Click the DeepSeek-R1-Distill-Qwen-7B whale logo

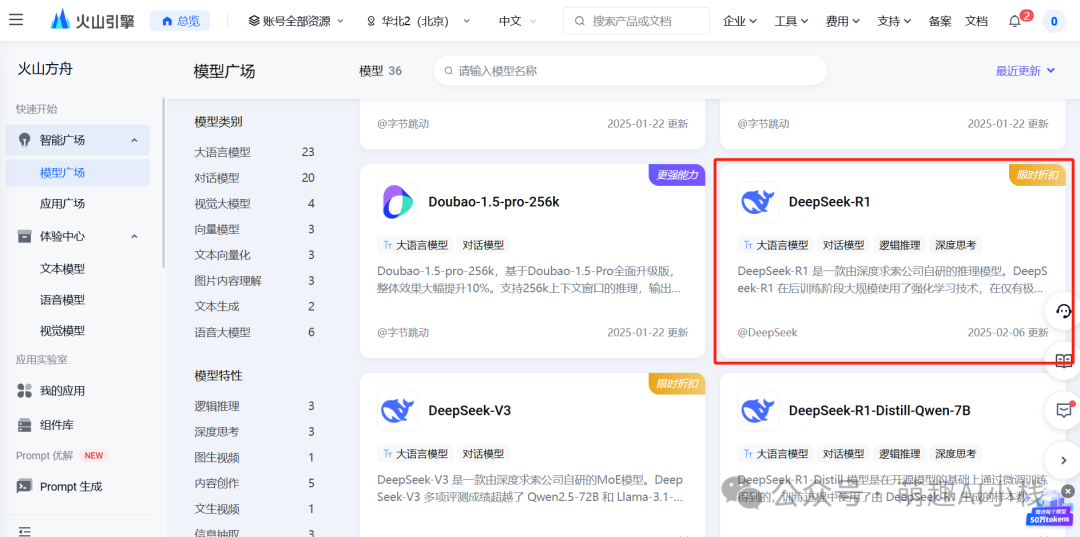pos(758,411)
